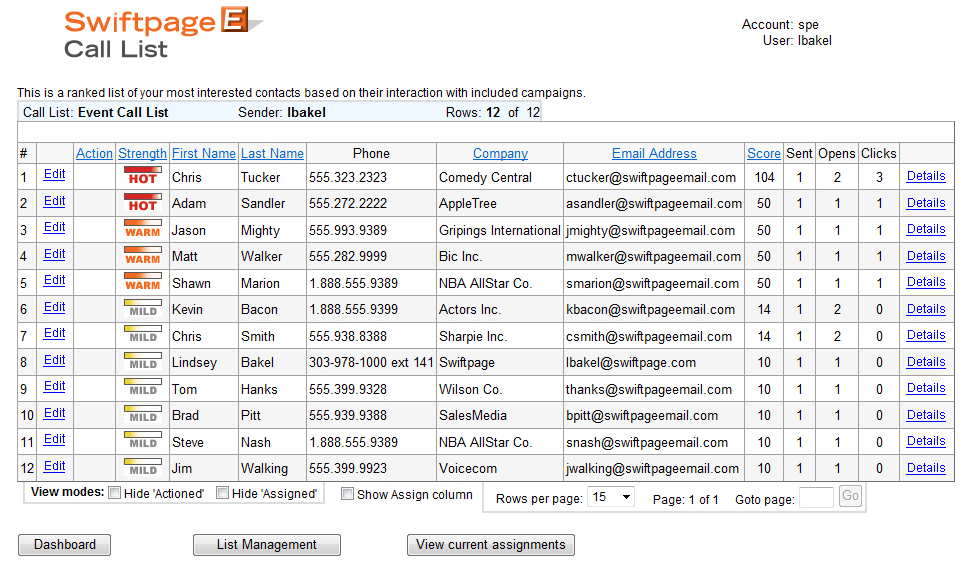This screenshot has height=573, width=970.
Task: View Details for Tom Hanks
Action: (x=925, y=388)
